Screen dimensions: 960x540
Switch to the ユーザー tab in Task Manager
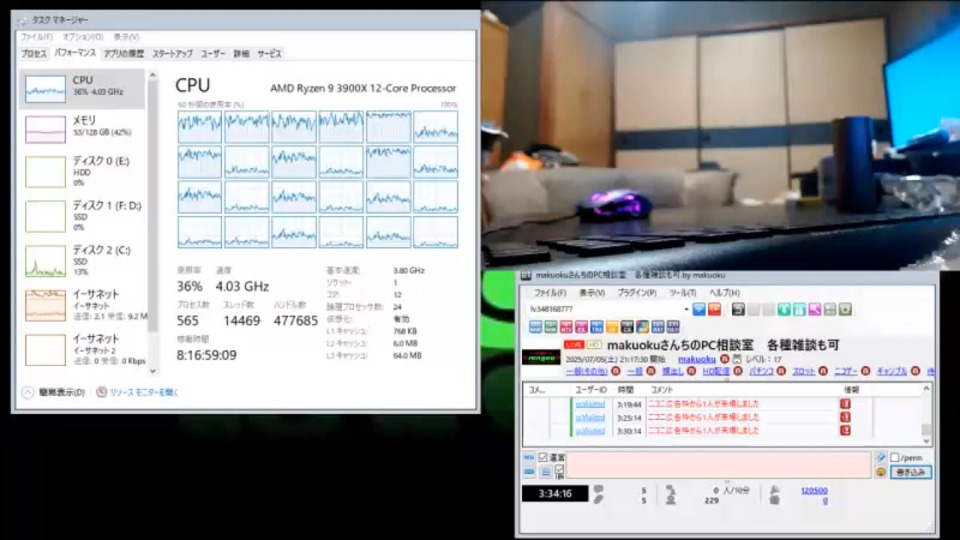(x=213, y=54)
